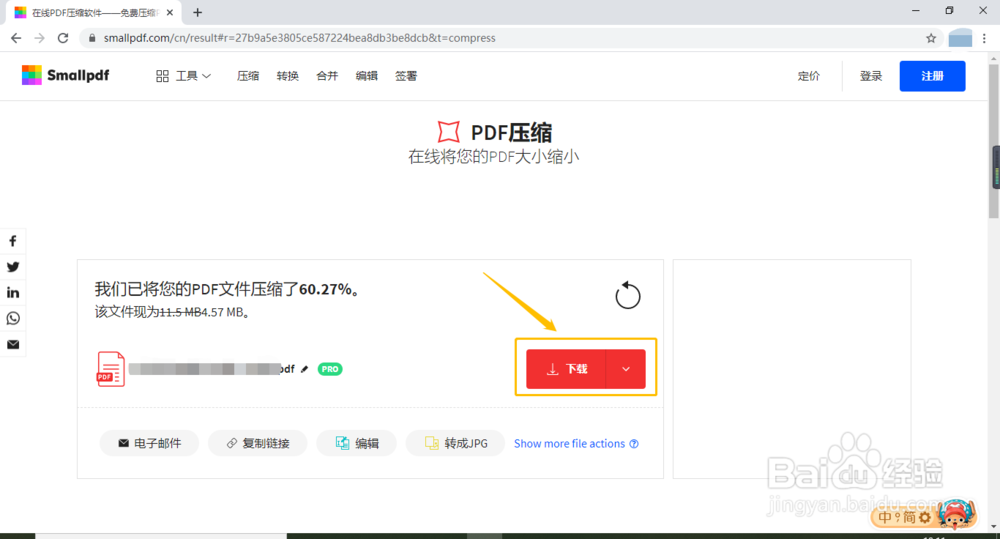Click the blue 注册 sign-up button
Viewport: 1000px width, 539px height.
[932, 76]
